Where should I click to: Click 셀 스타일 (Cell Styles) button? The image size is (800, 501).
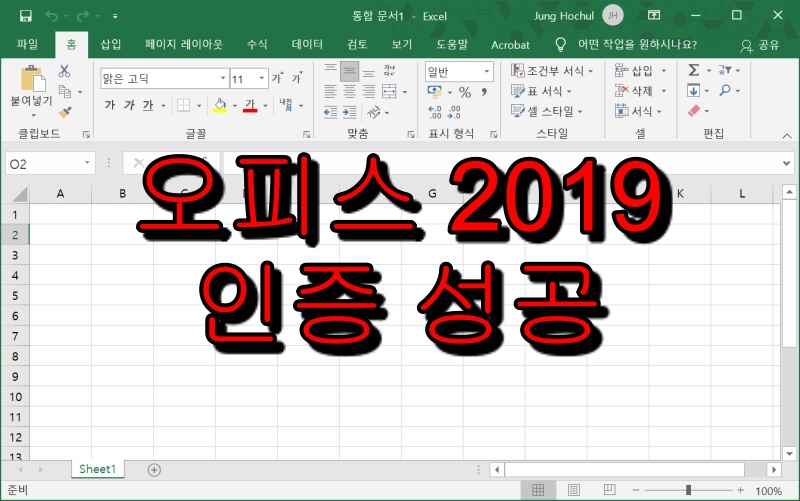pyautogui.click(x=546, y=111)
